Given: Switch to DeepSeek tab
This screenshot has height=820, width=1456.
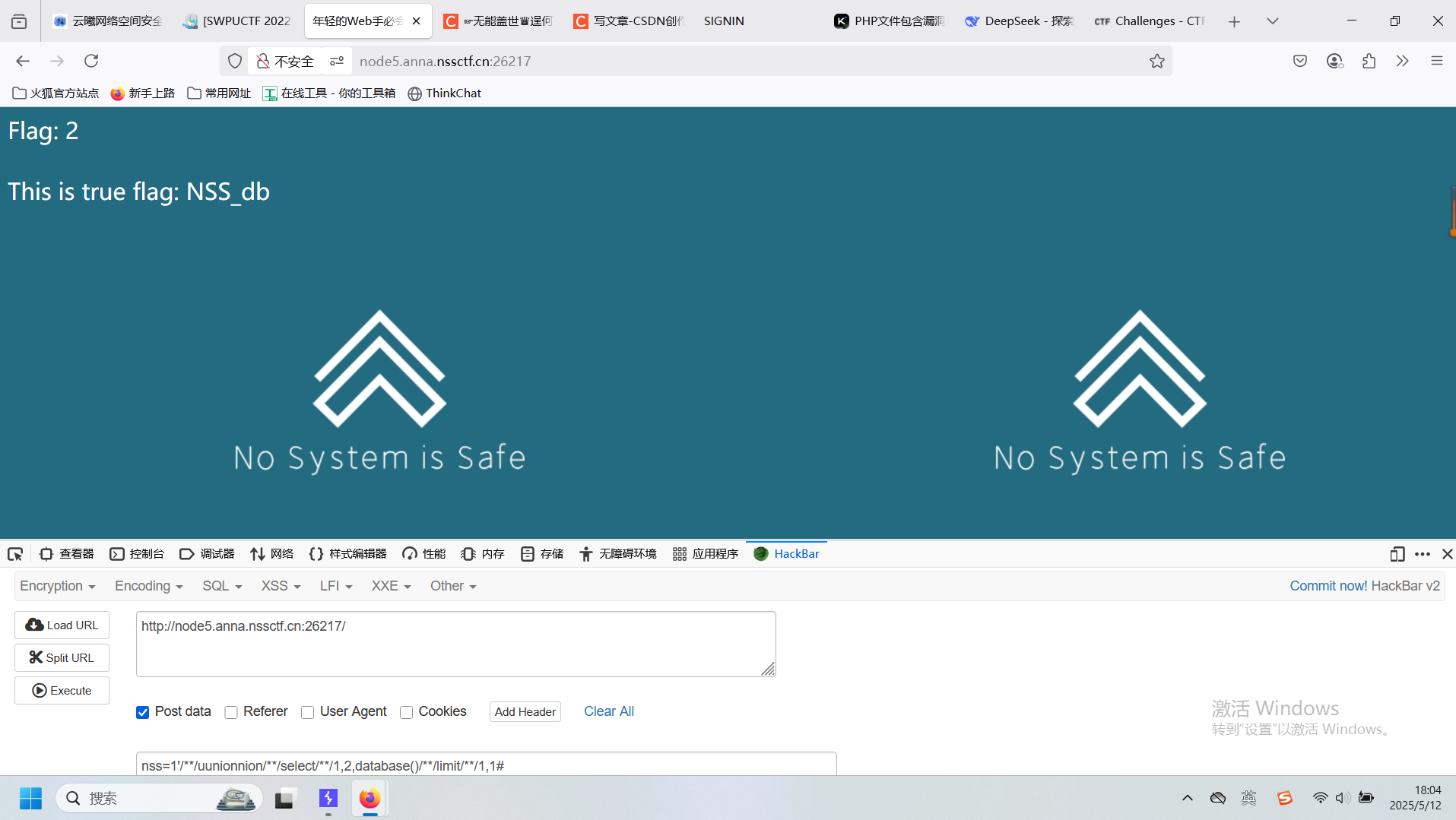Looking at the screenshot, I should [x=1020, y=21].
